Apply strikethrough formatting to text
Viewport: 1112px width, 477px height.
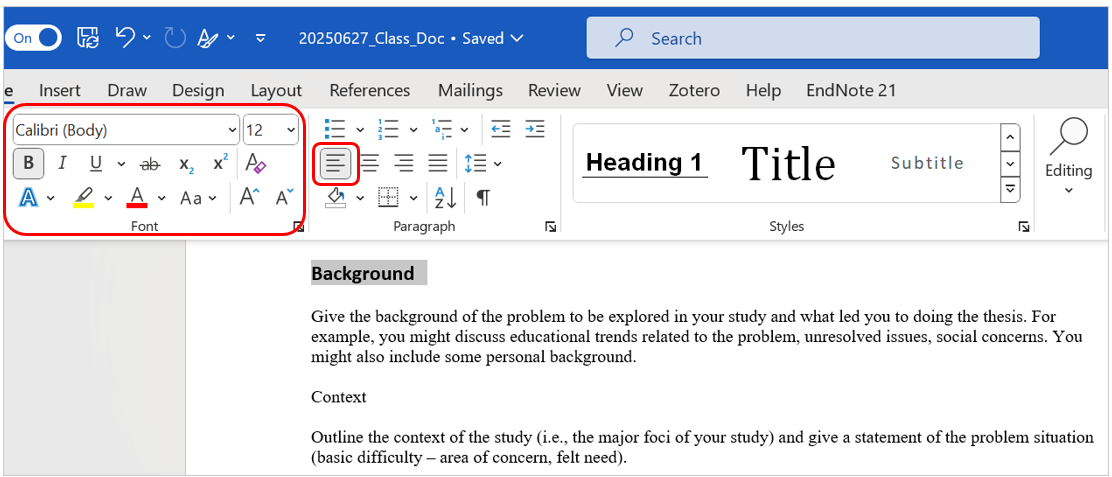tap(150, 163)
